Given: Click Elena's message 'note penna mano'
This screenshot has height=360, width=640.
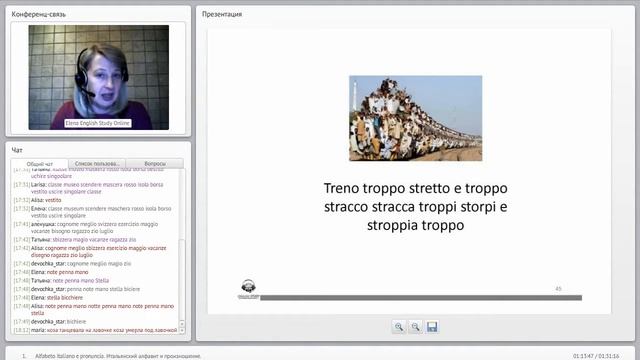Looking at the screenshot, I should (x=67, y=272).
